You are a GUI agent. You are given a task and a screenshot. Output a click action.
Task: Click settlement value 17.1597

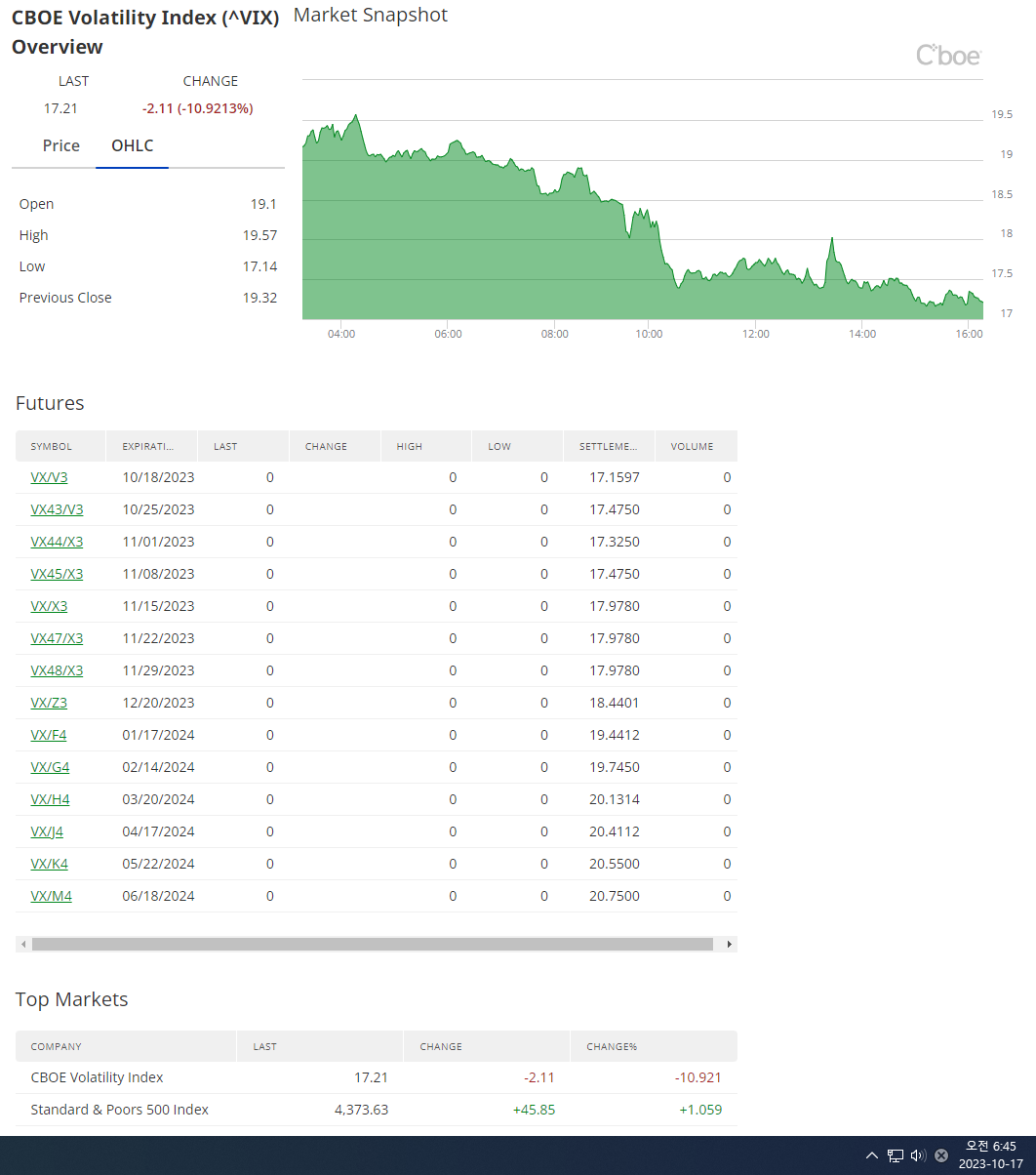click(615, 478)
